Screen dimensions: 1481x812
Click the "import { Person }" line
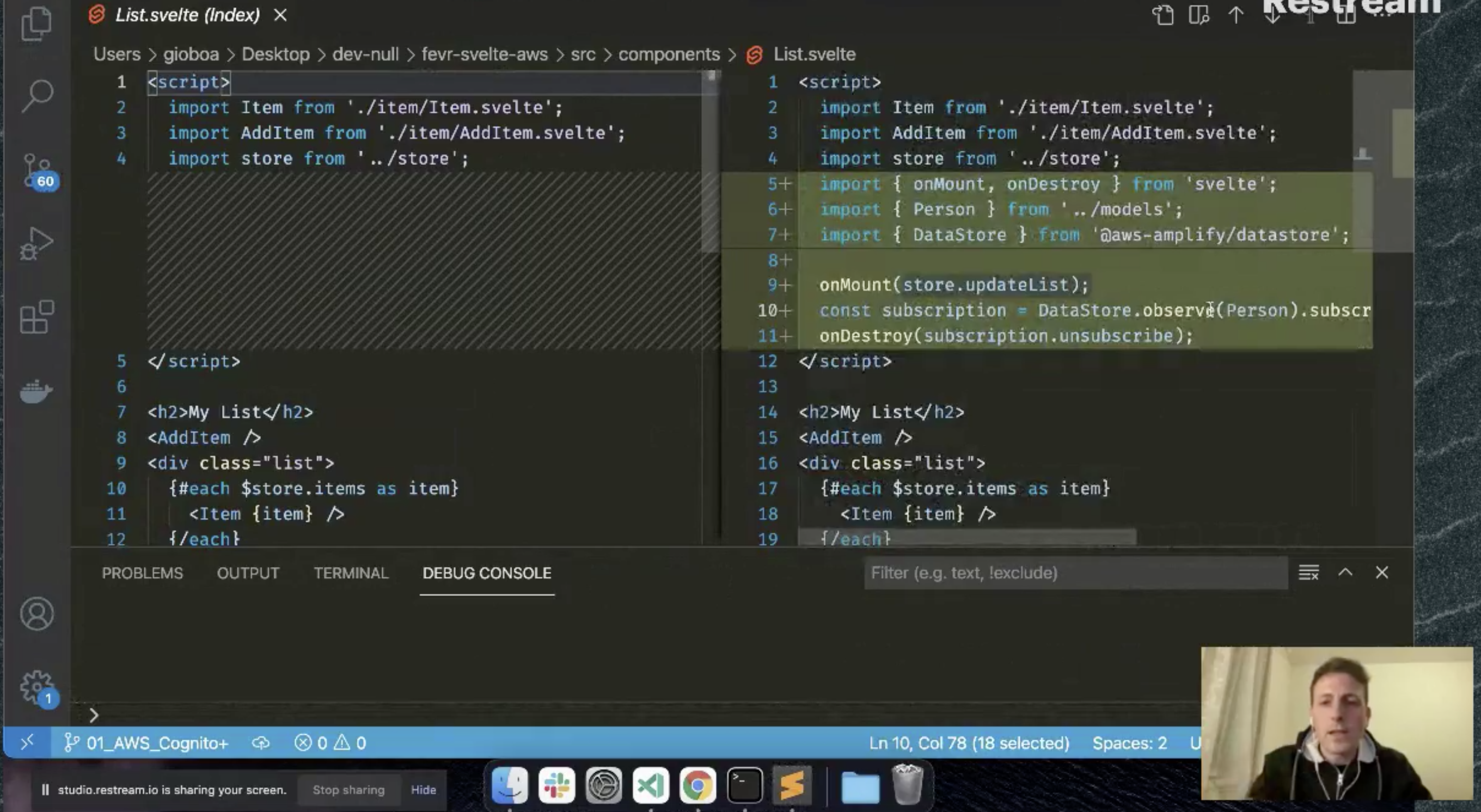(1001, 209)
